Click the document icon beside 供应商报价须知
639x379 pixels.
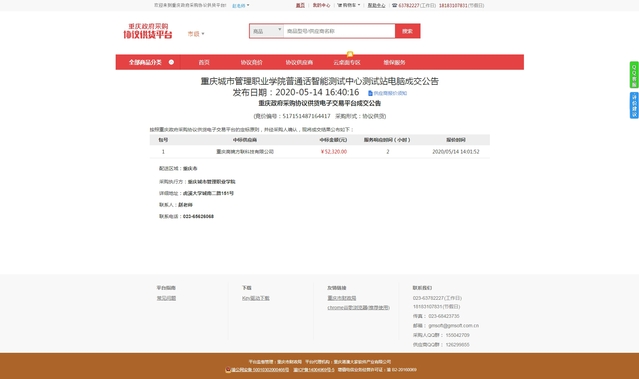click(x=370, y=93)
